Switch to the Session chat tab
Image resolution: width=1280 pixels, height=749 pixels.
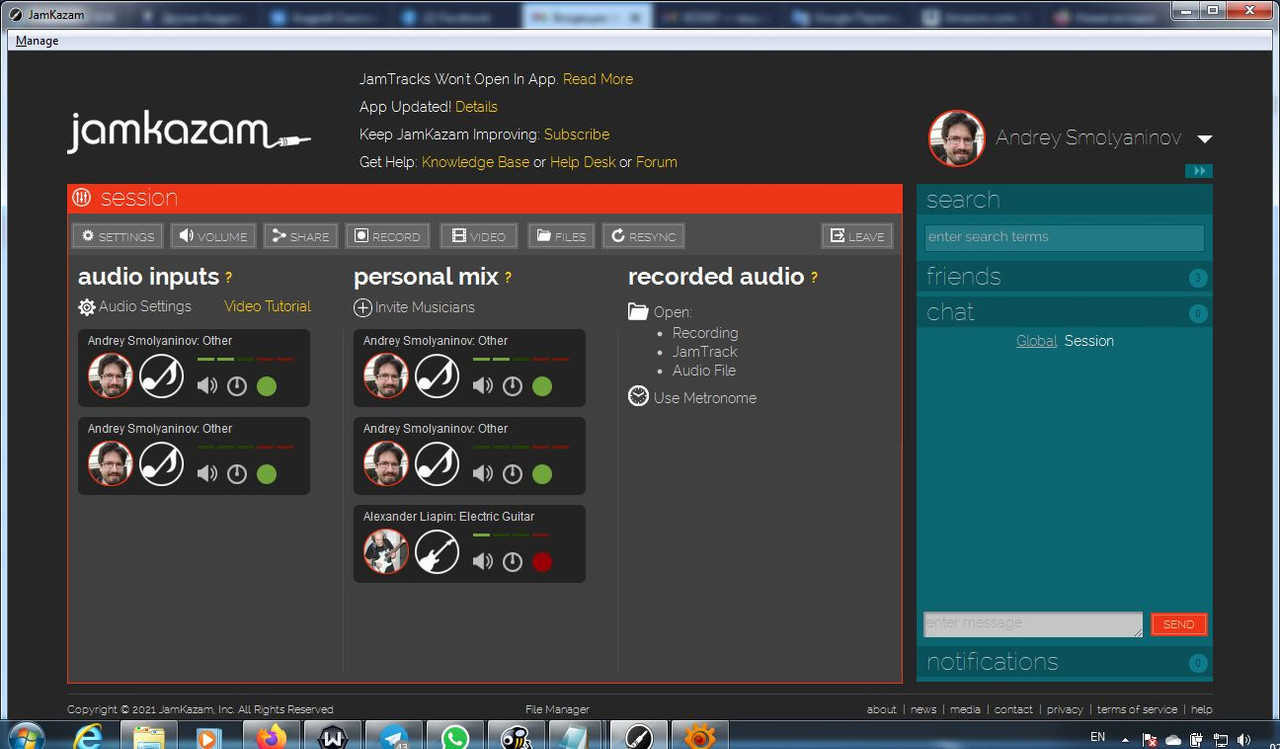click(1089, 341)
